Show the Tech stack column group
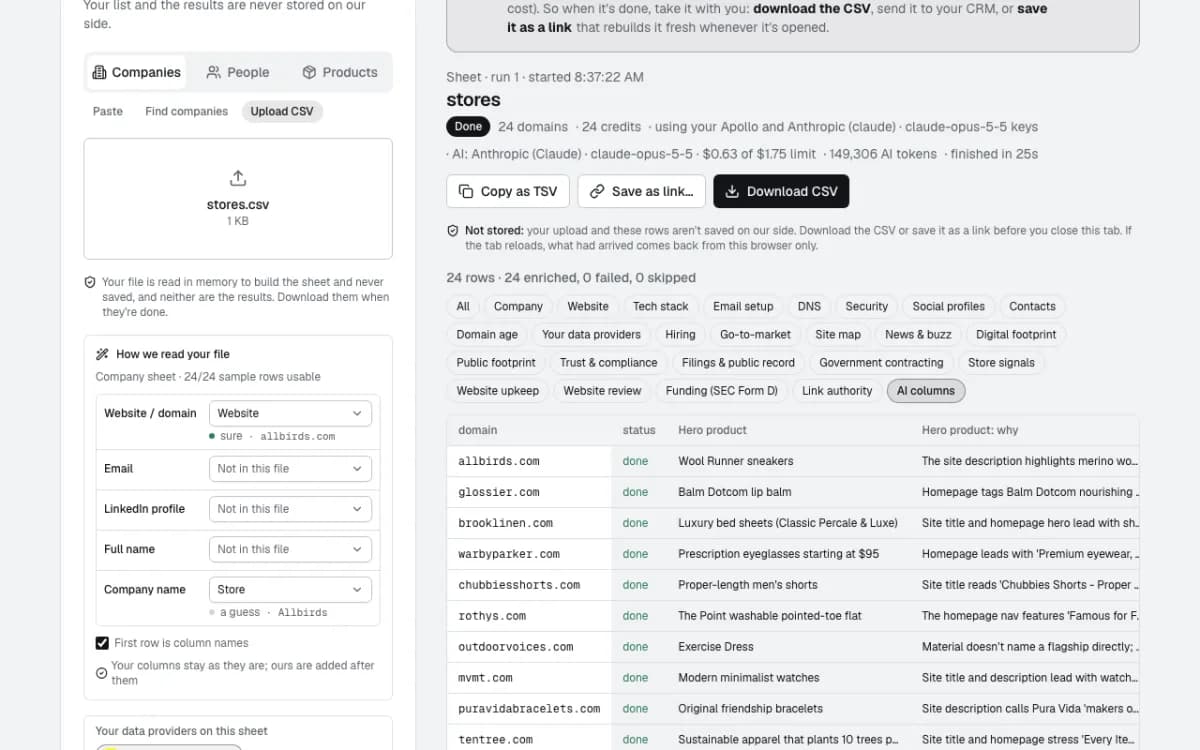 (x=661, y=306)
